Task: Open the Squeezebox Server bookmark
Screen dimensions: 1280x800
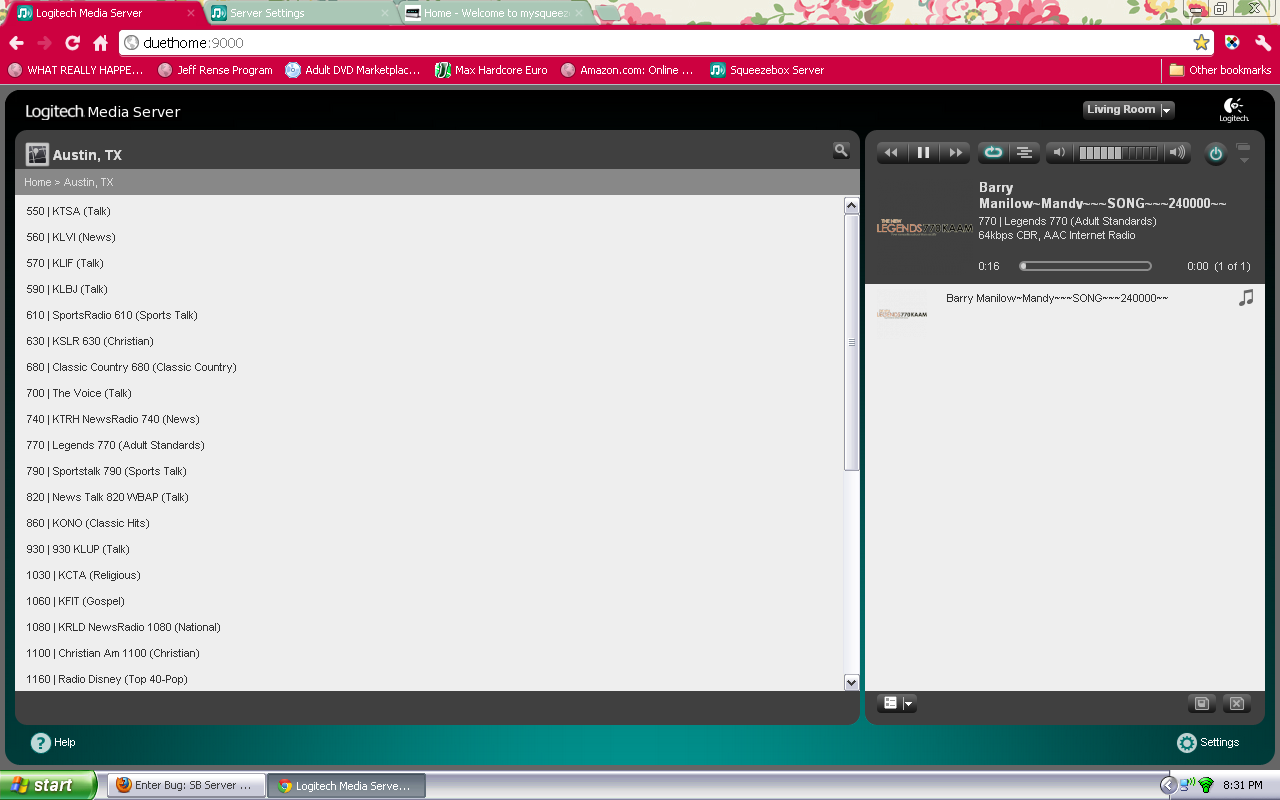Action: [x=767, y=70]
